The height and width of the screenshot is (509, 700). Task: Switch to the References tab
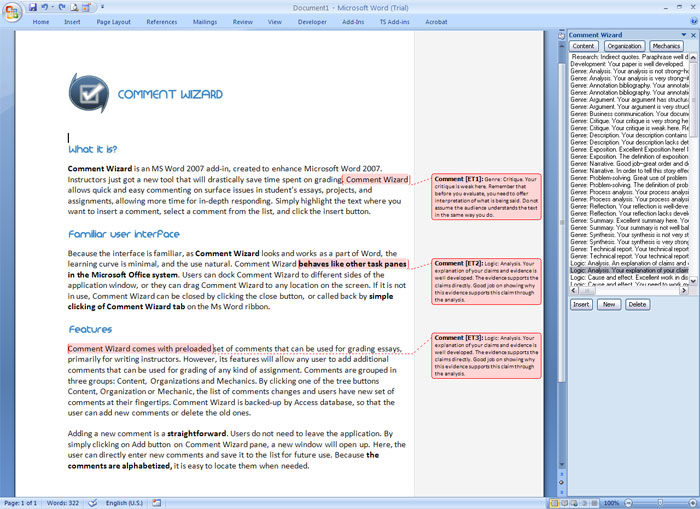pos(162,22)
